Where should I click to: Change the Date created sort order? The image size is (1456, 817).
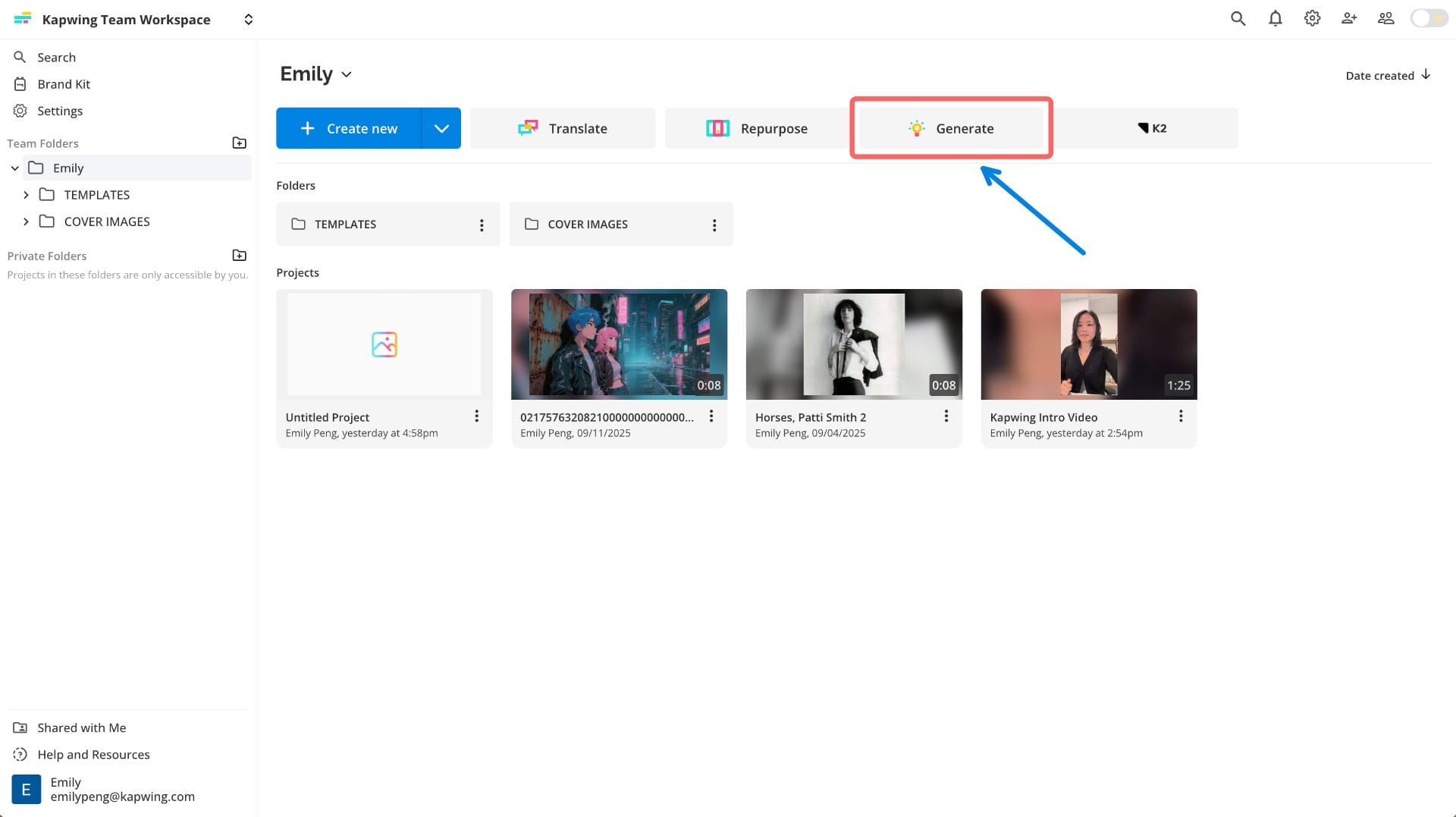pyautogui.click(x=1388, y=75)
